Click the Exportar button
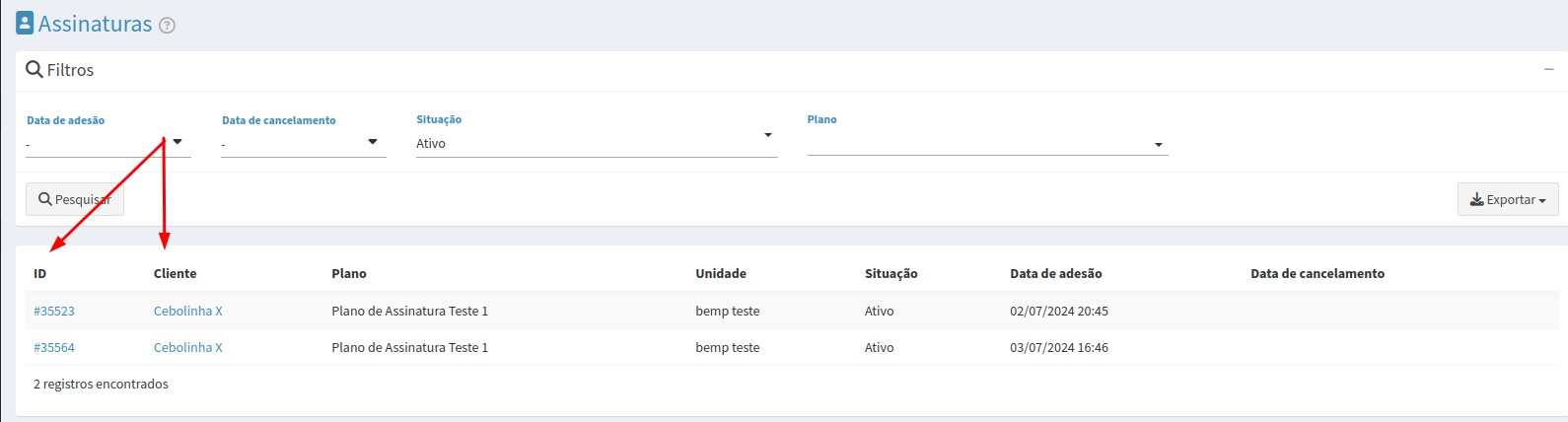Screen dimensions: 1568x422 [x=1508, y=199]
